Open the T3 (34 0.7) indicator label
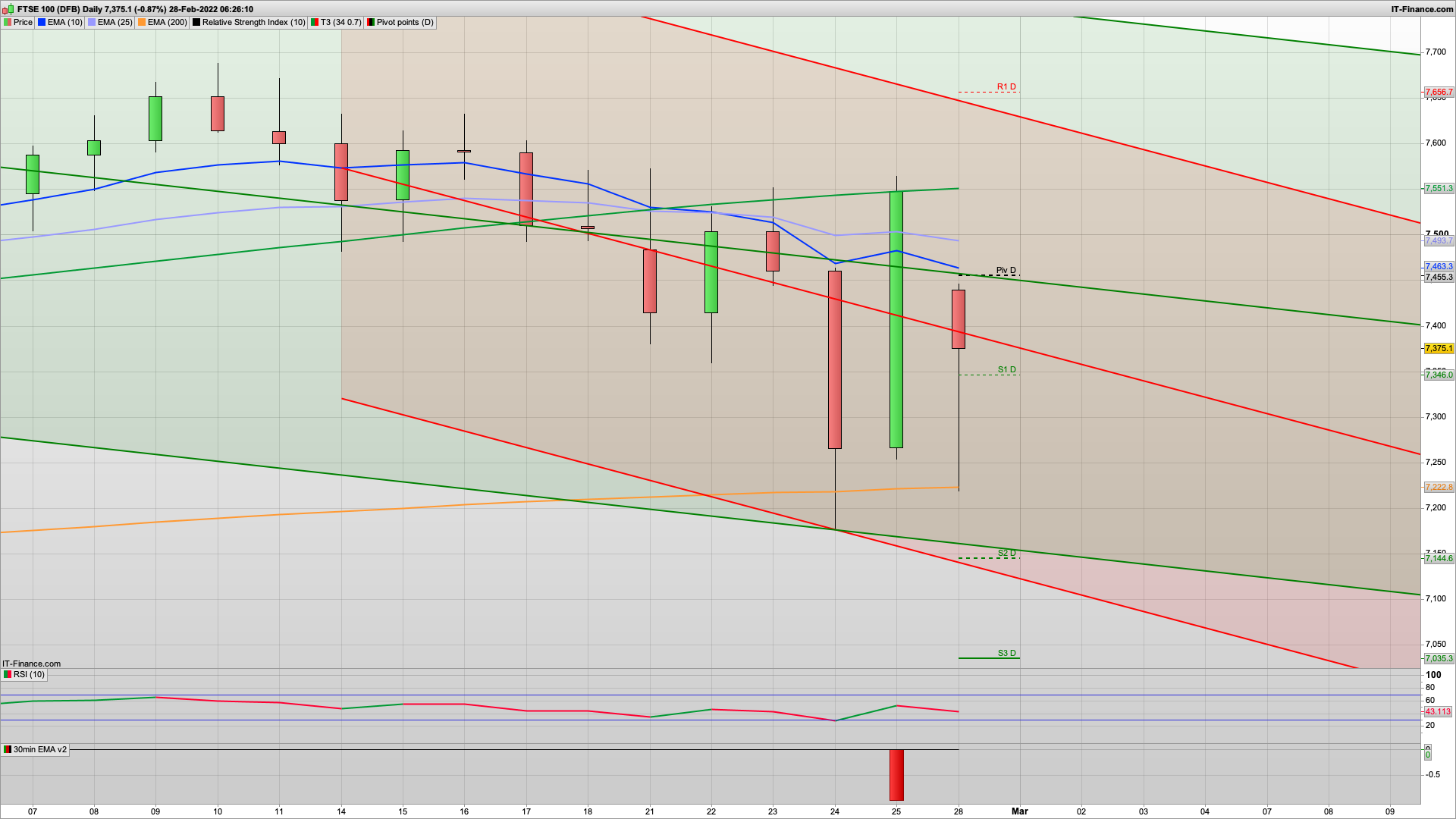Viewport: 1456px width, 819px height. [340, 22]
